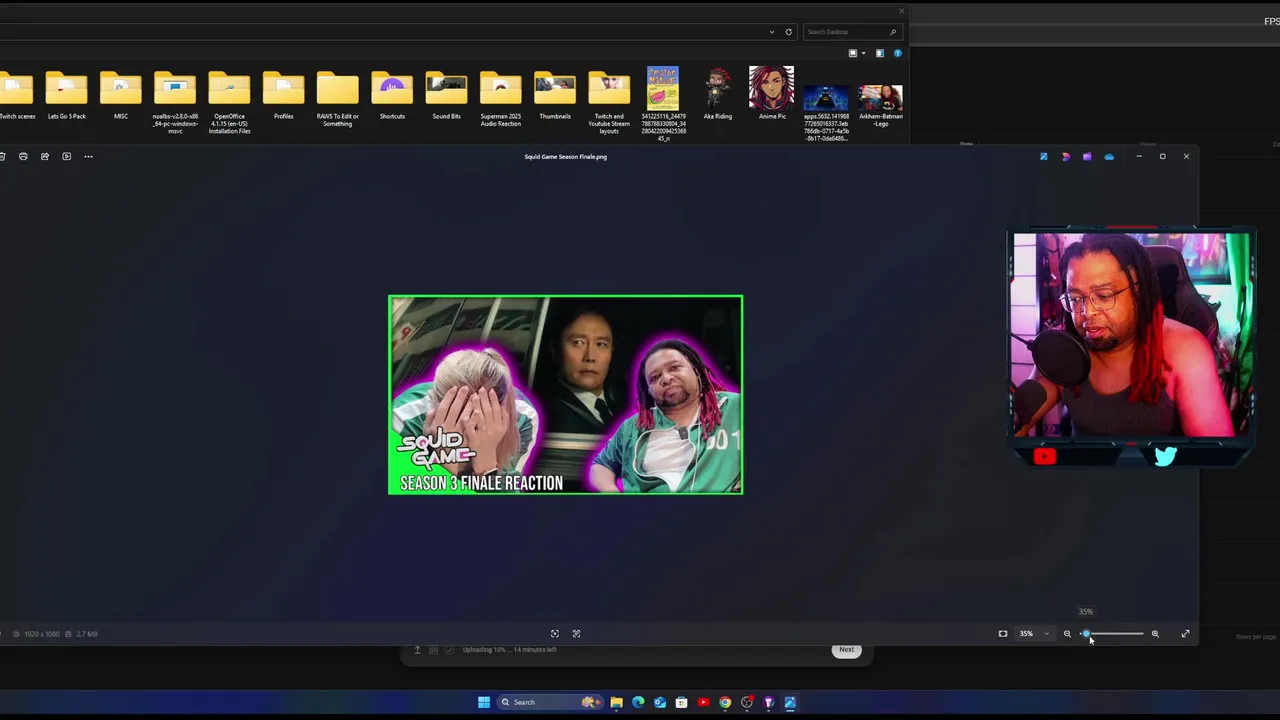
Task: Open the 35% zoom level dropdown
Action: (1034, 634)
